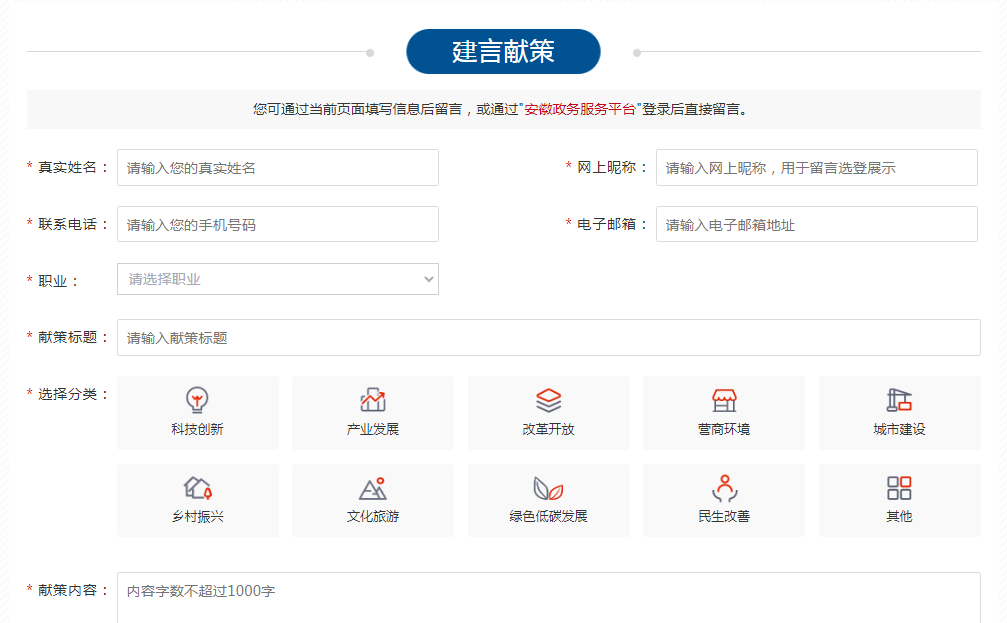Click into the 献策内容 text area
This screenshot has width=1007, height=623.
[x=548, y=598]
